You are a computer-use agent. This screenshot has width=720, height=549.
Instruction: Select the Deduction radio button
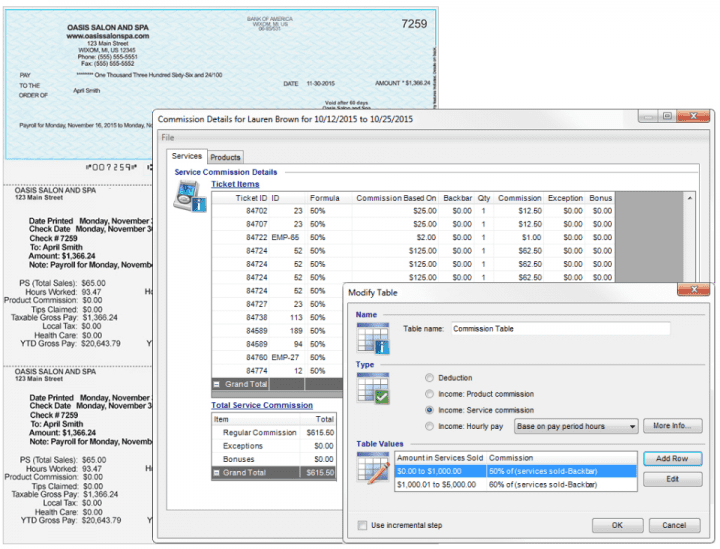[430, 378]
